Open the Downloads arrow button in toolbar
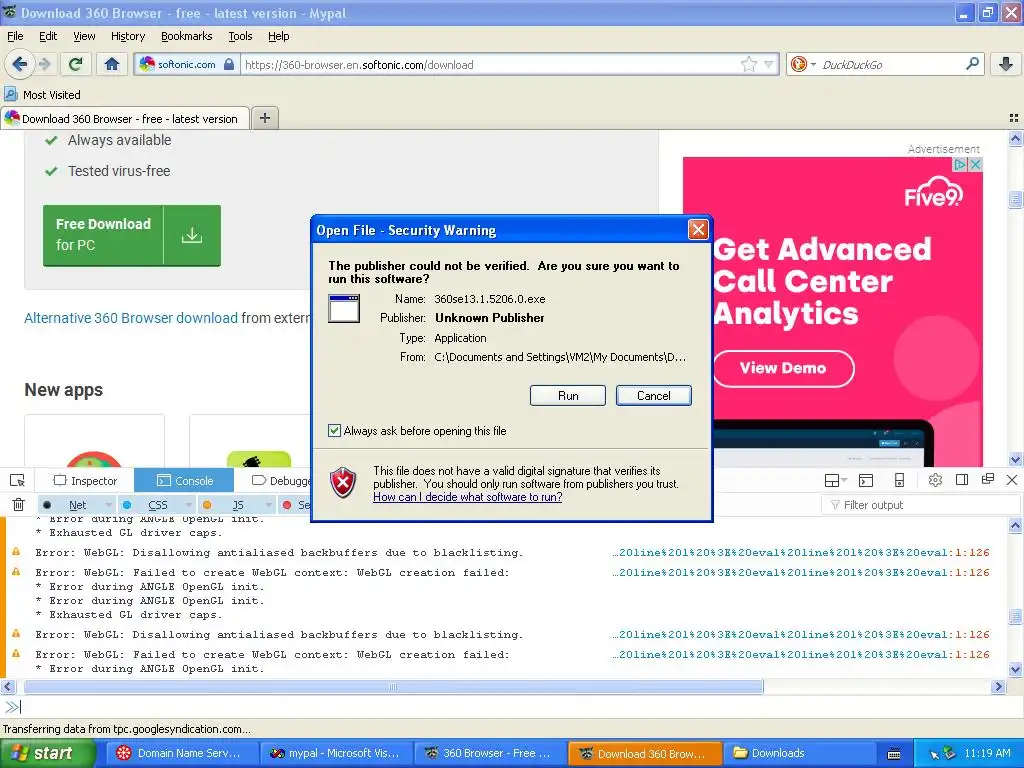 click(x=1006, y=64)
